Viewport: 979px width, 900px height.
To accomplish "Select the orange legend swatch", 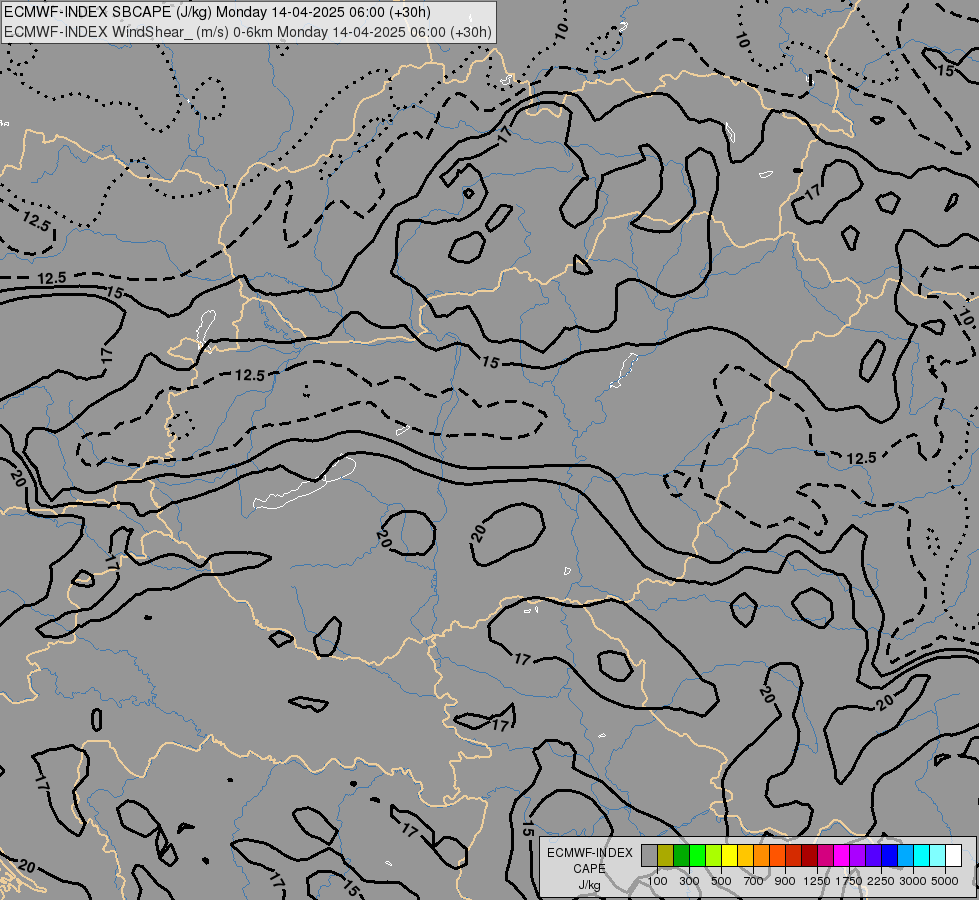I will click(x=761, y=855).
